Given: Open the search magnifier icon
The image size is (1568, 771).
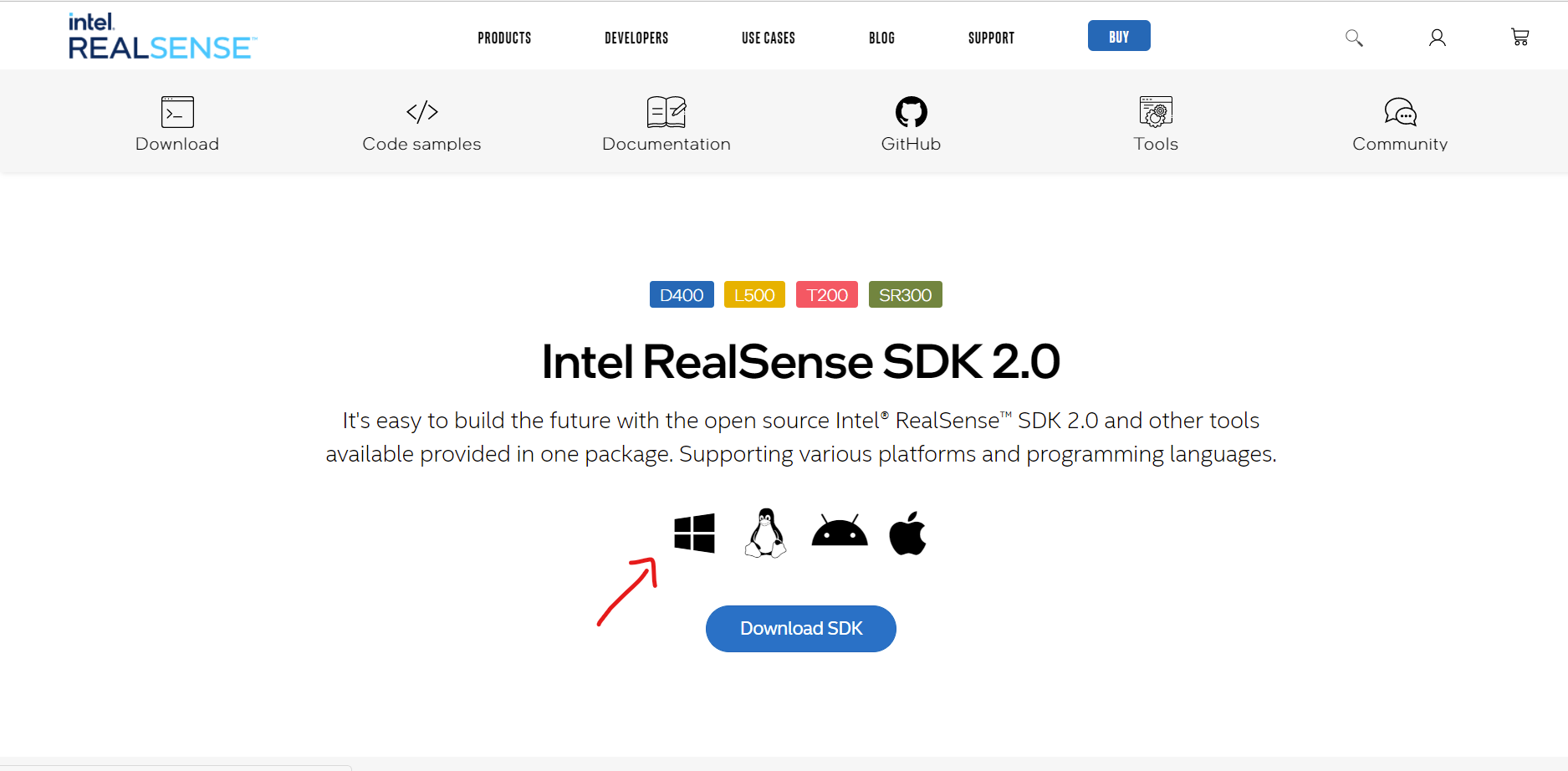Looking at the screenshot, I should 1354,37.
